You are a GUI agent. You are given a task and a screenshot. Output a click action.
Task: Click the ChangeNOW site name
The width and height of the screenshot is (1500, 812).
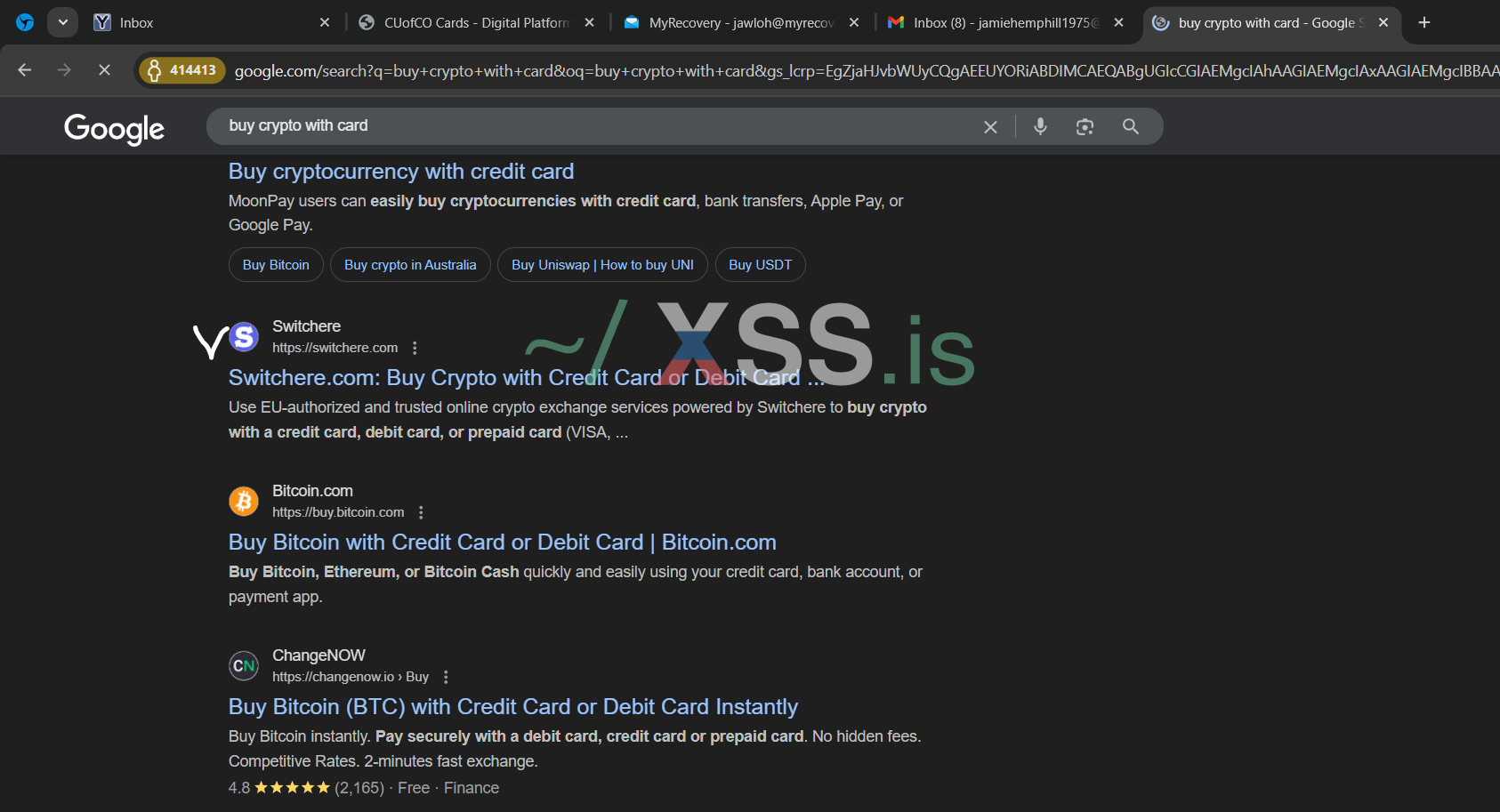click(319, 655)
